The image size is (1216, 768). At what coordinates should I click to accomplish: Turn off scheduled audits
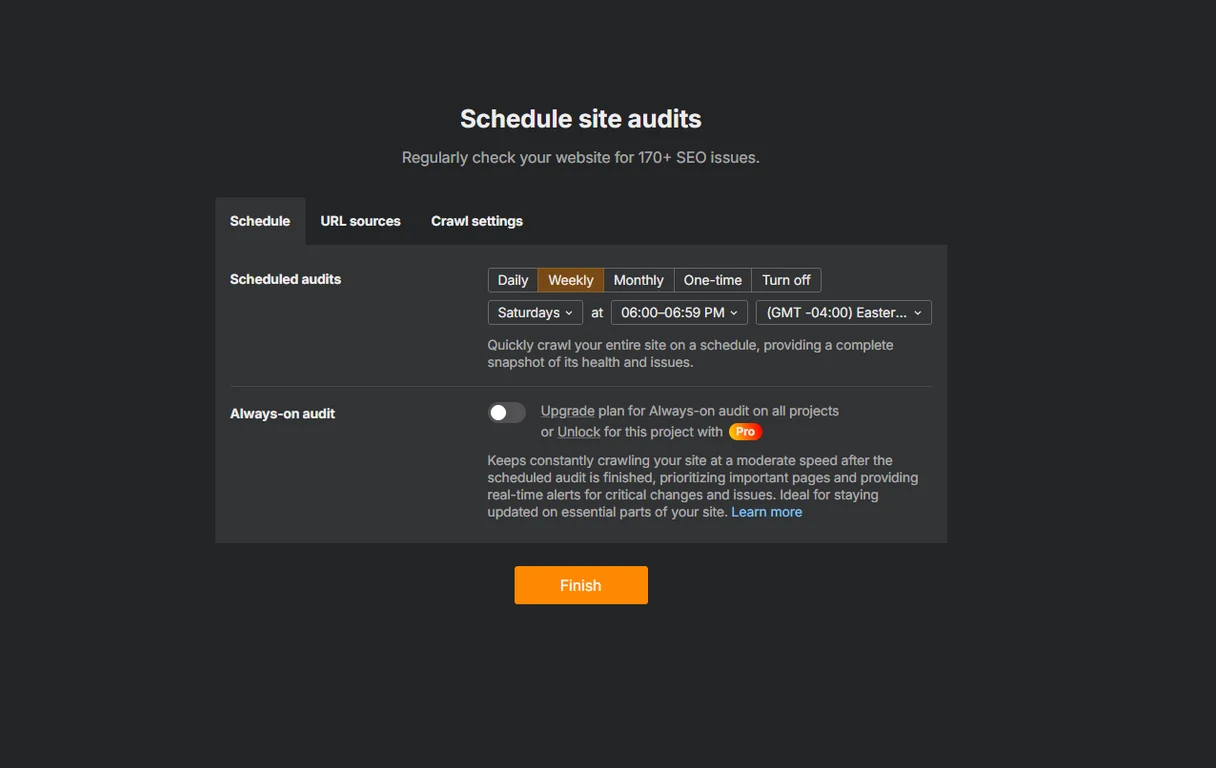[x=786, y=280]
